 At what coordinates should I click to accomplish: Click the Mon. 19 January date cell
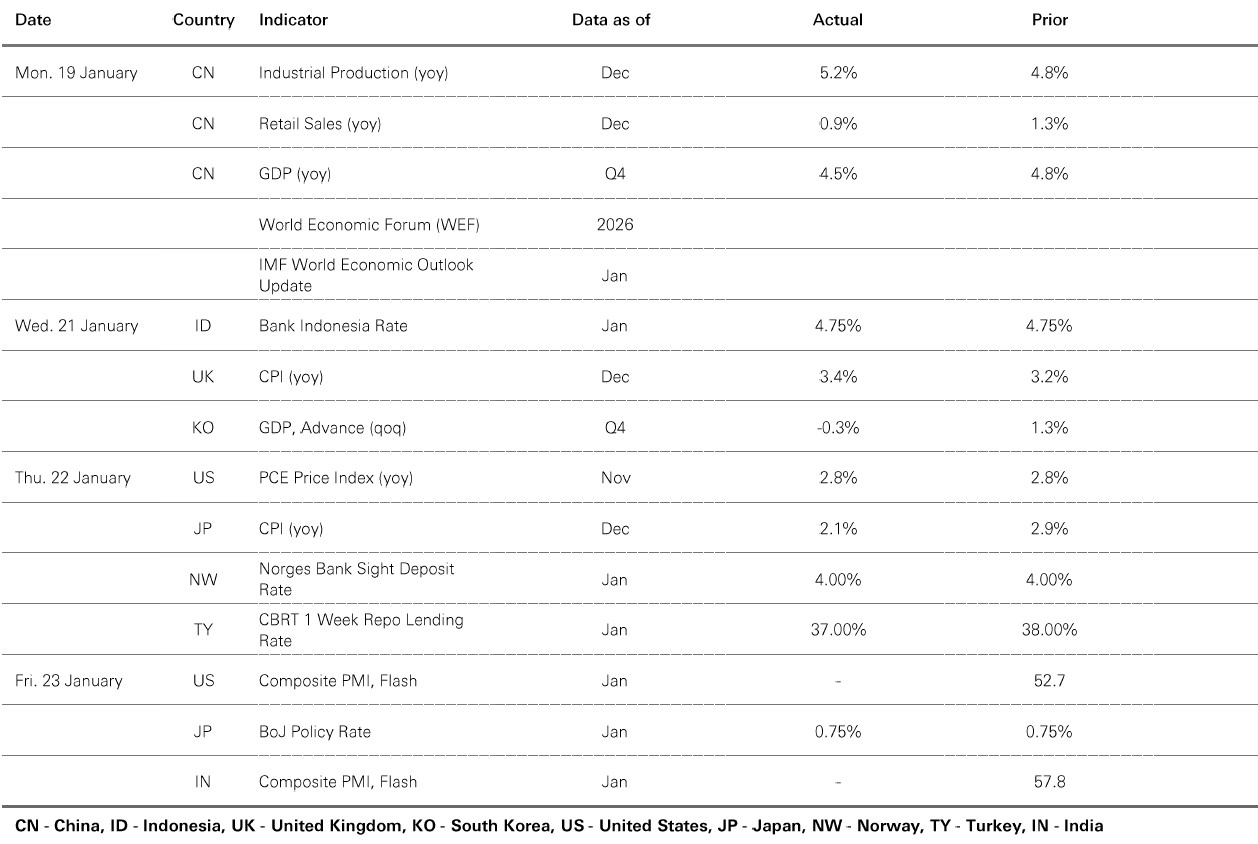coord(76,73)
